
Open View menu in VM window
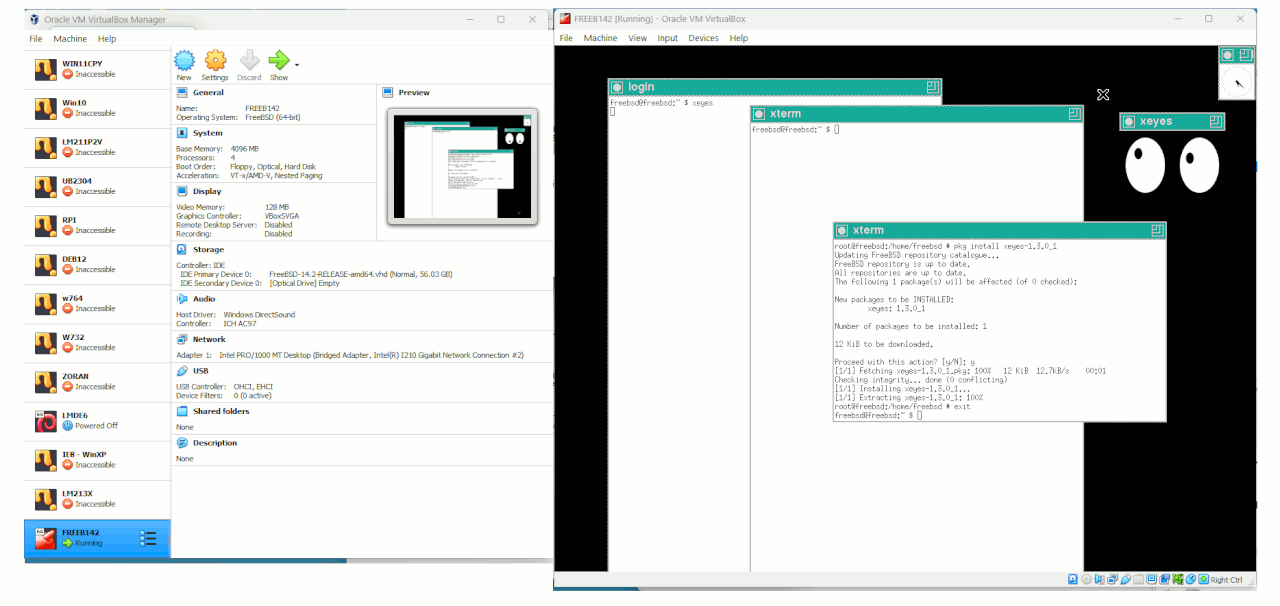pyautogui.click(x=637, y=38)
